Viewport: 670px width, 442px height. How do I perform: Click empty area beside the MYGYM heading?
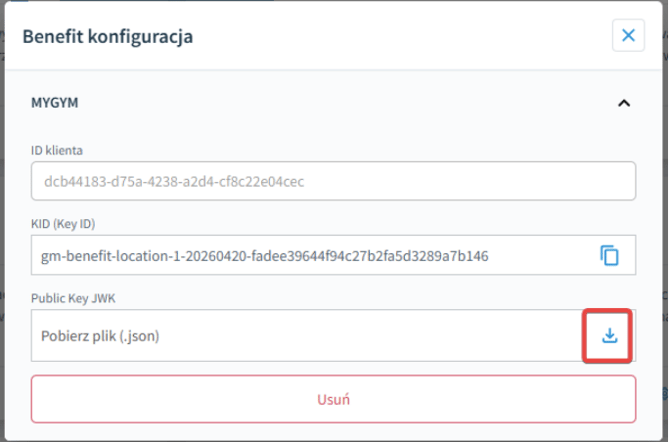coord(342,103)
